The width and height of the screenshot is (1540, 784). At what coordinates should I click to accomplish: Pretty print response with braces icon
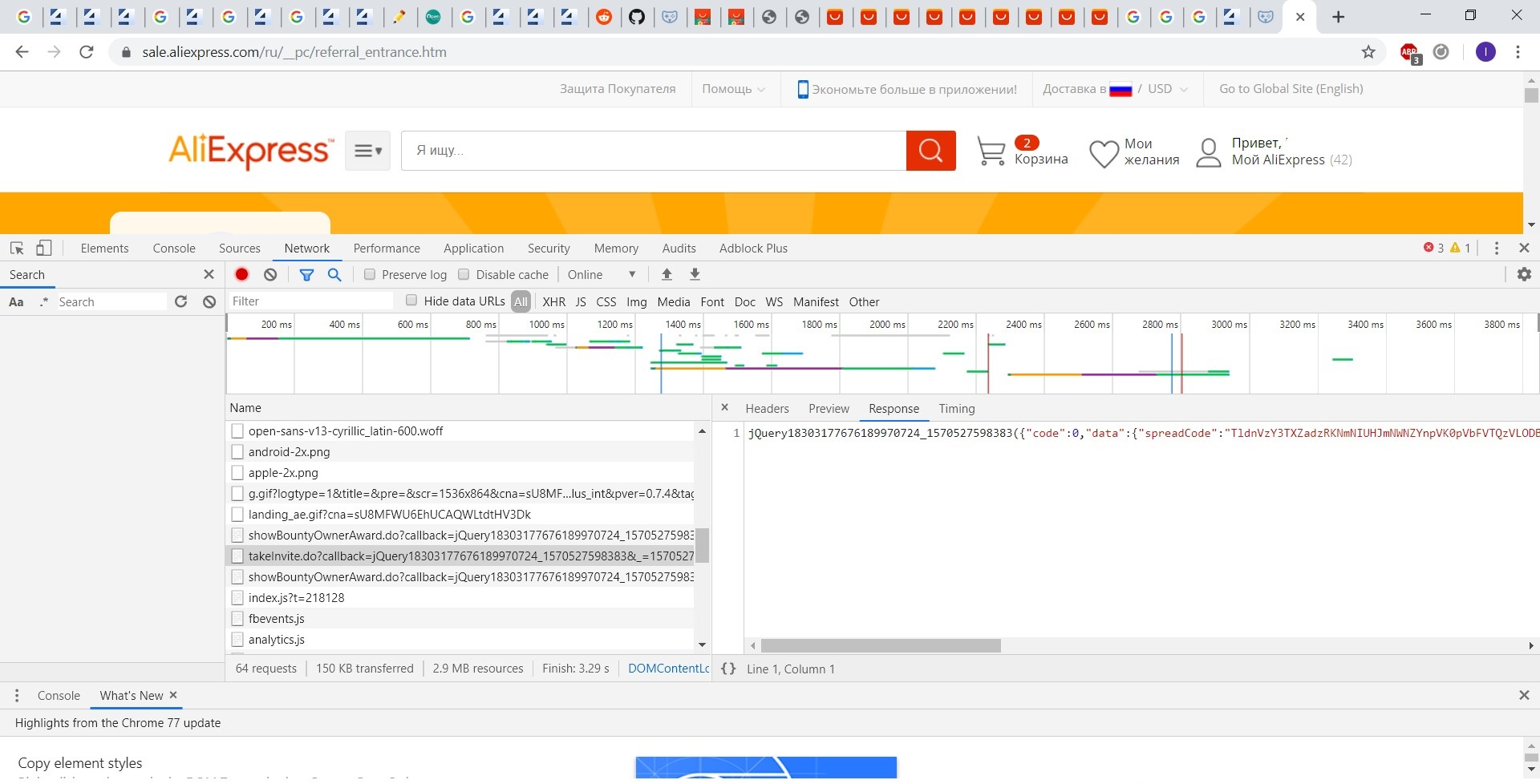pyautogui.click(x=728, y=669)
